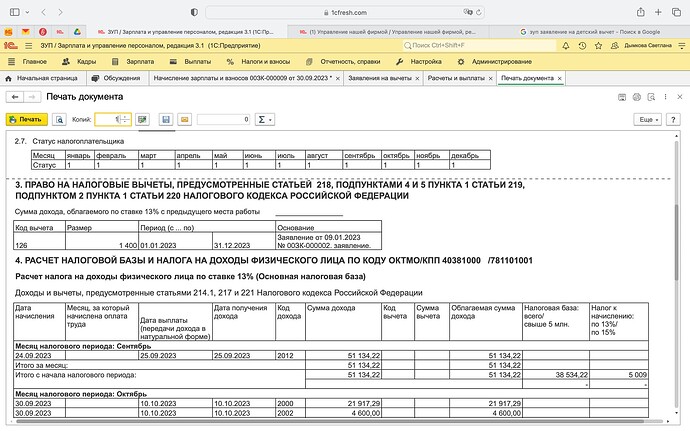Open the 'Отчетность, справки' section
This screenshot has width=690, height=431.
(343, 62)
